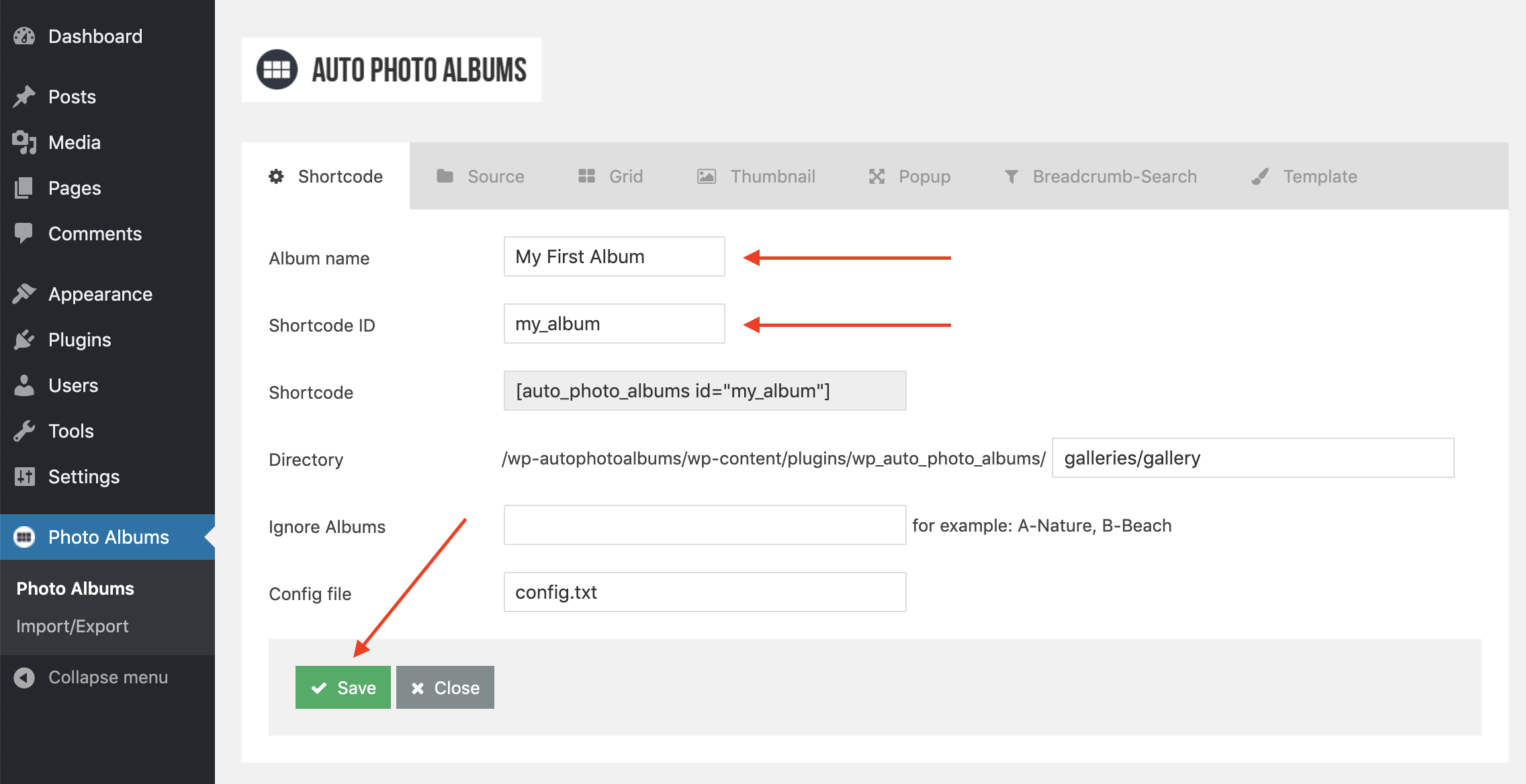1526x784 pixels.
Task: Open the Popup settings tab
Action: [909, 176]
